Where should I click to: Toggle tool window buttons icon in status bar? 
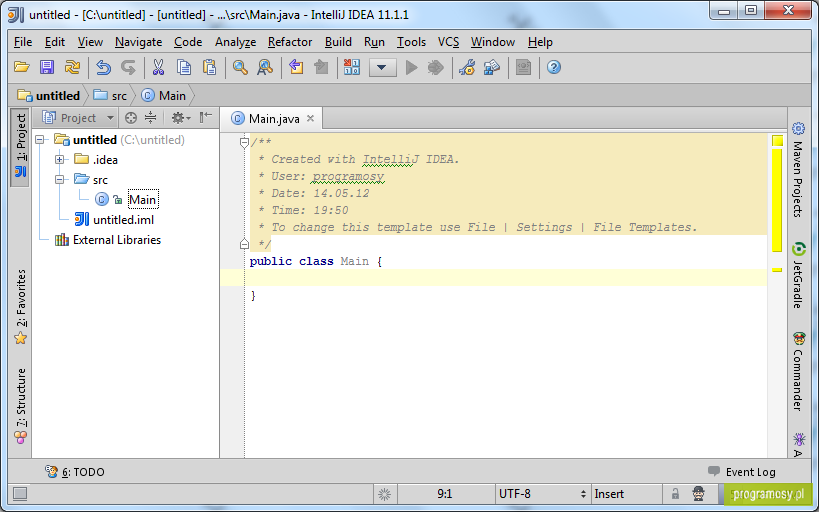[x=20, y=494]
